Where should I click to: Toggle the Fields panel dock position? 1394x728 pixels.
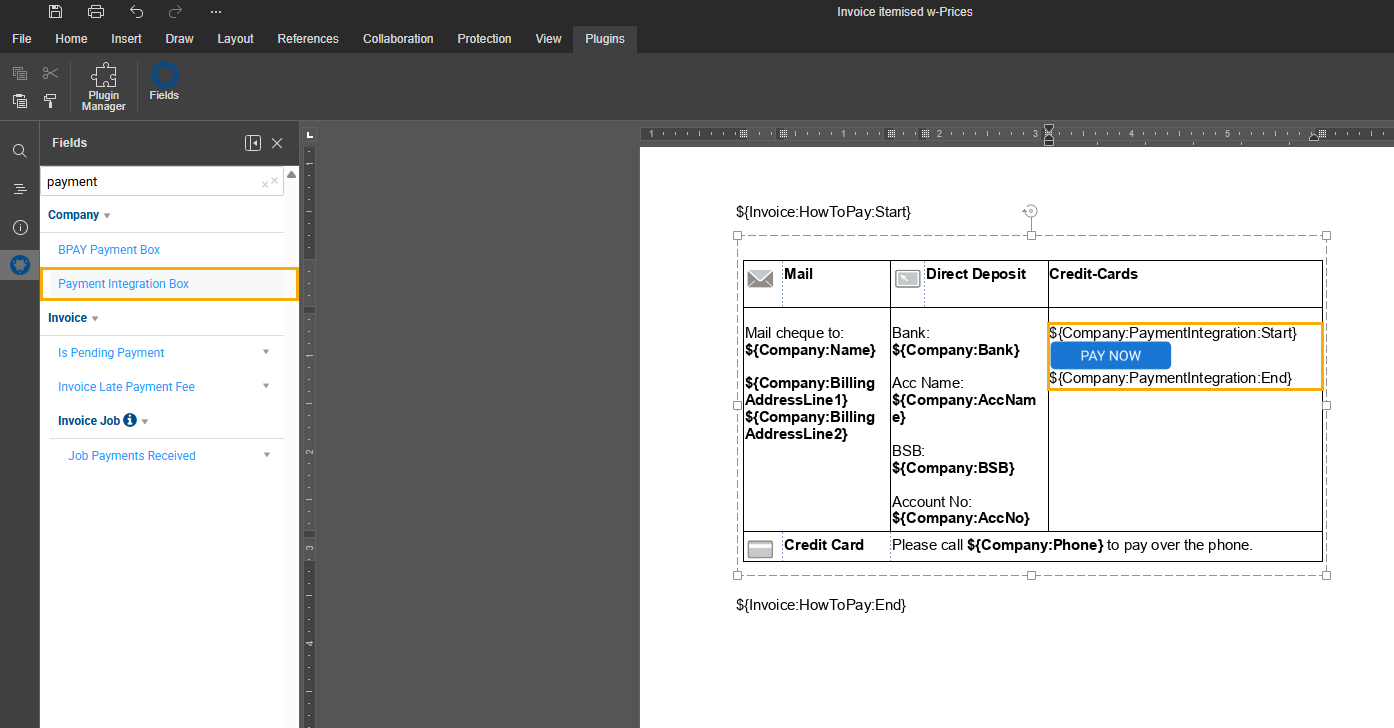pyautogui.click(x=252, y=143)
